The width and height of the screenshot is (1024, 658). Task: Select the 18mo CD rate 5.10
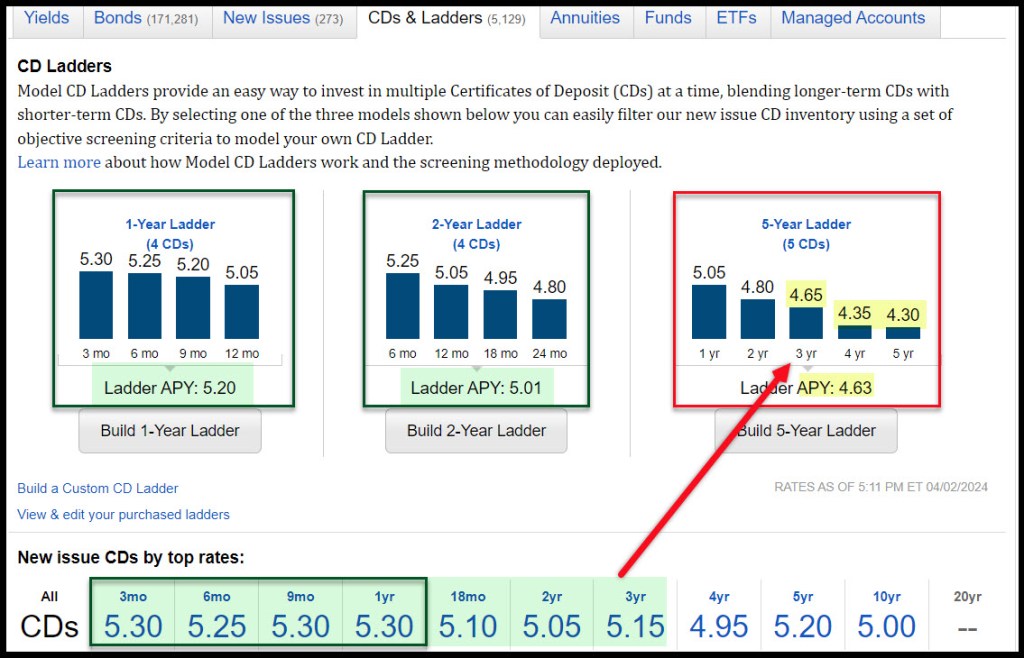(x=468, y=626)
